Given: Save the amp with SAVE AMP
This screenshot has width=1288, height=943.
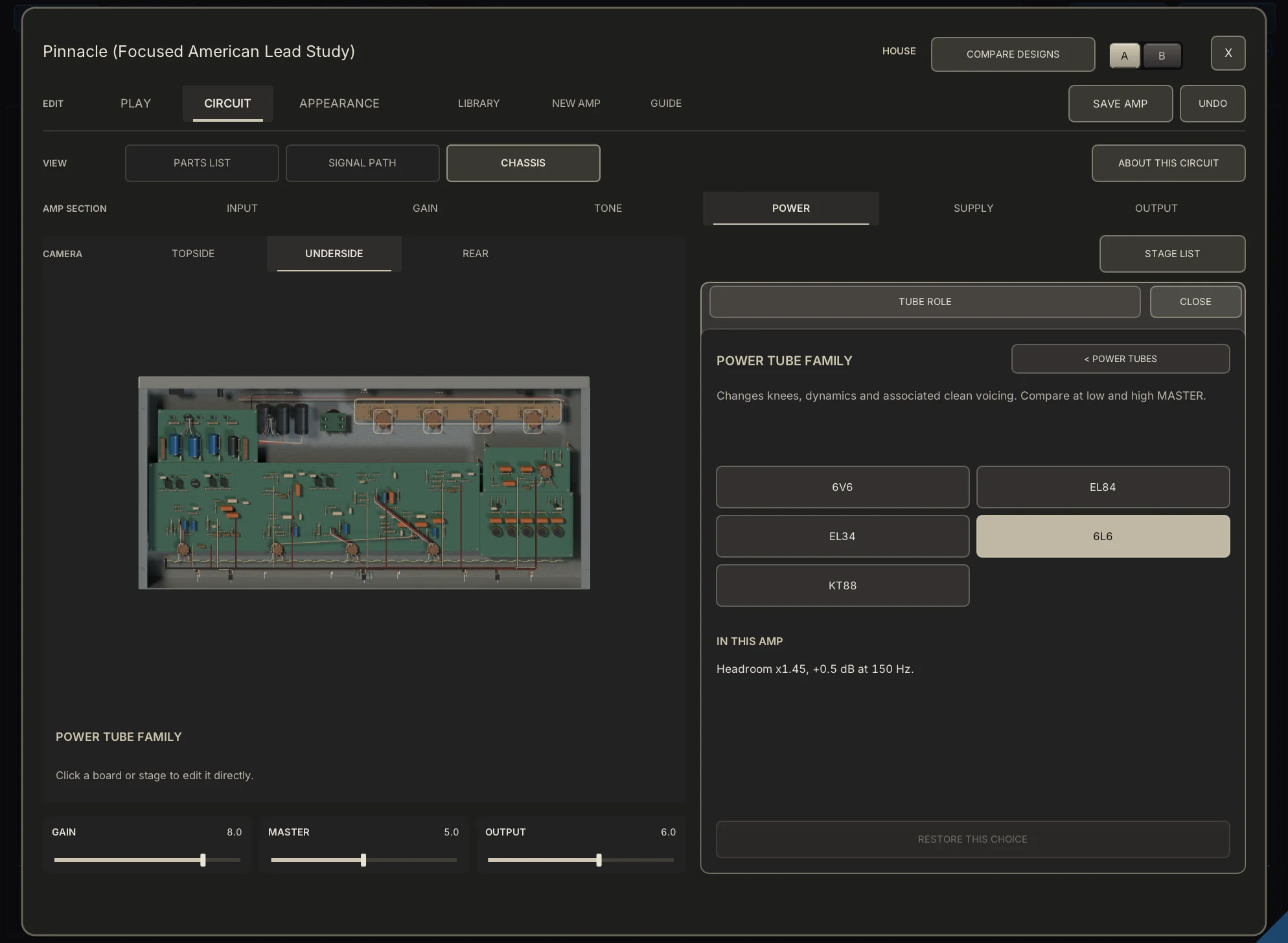Looking at the screenshot, I should 1120,104.
